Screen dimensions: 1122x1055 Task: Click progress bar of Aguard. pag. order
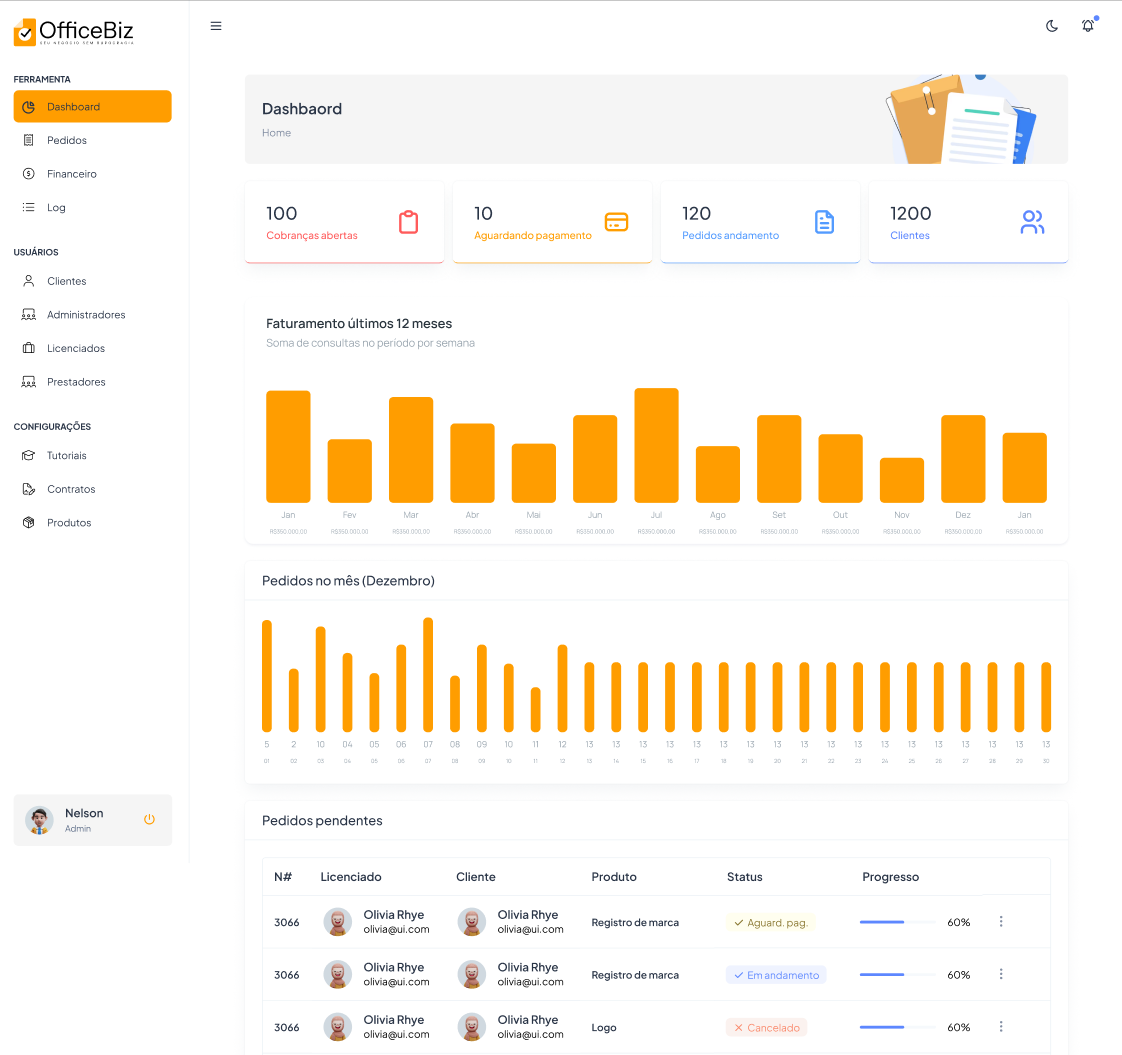coord(897,922)
